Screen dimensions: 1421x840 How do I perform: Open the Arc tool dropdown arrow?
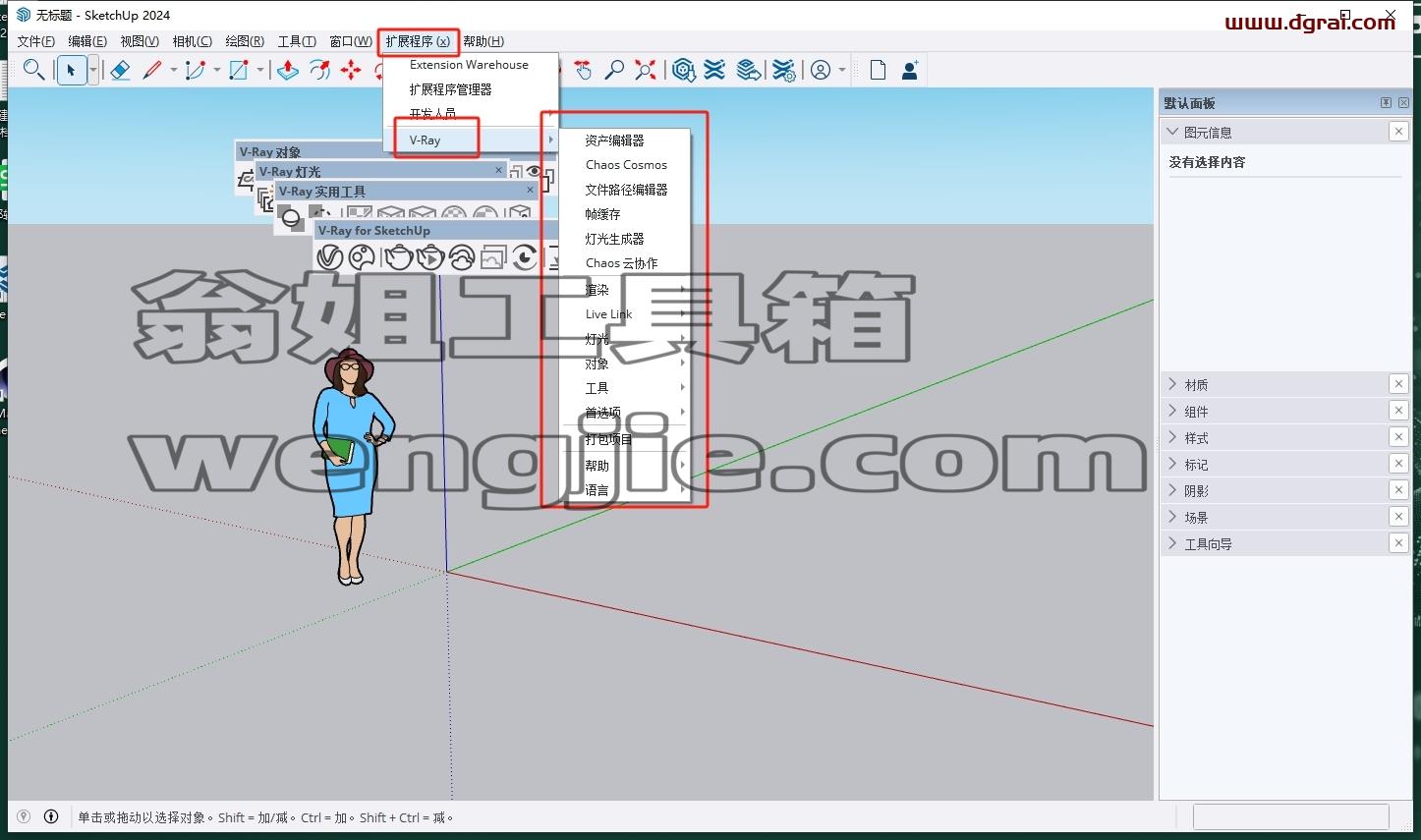217,70
